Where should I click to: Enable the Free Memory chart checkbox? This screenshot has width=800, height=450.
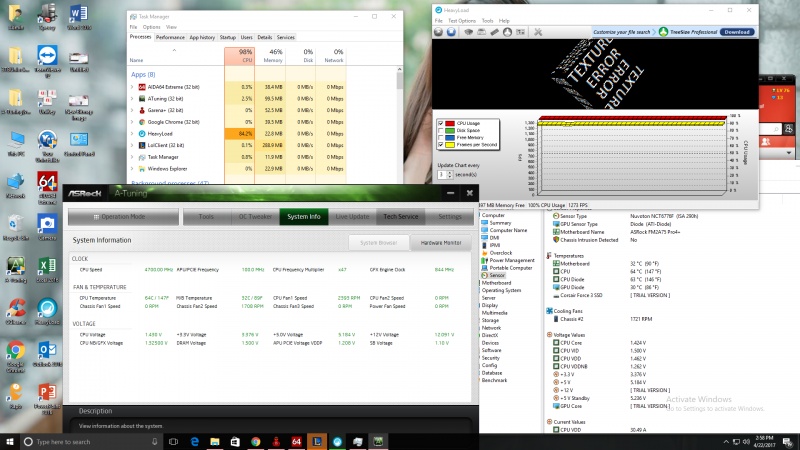[x=442, y=138]
